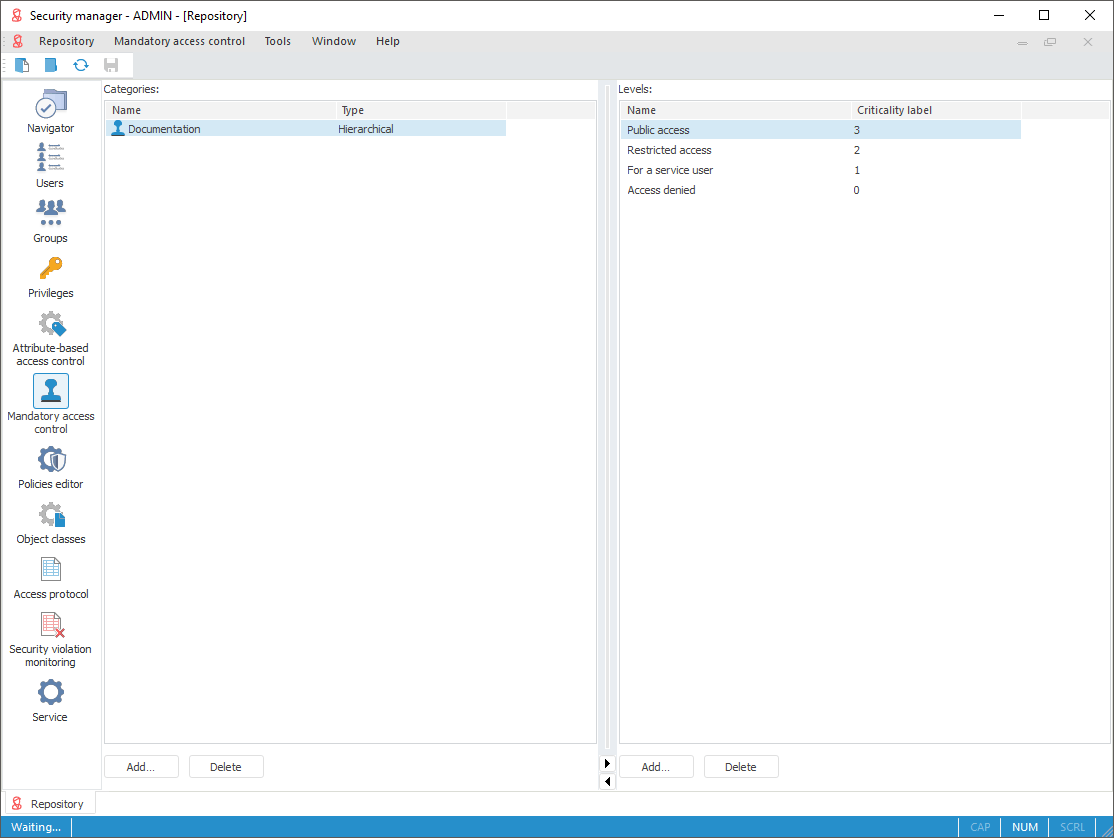Click the second blue toolbar document icon

coord(50,65)
